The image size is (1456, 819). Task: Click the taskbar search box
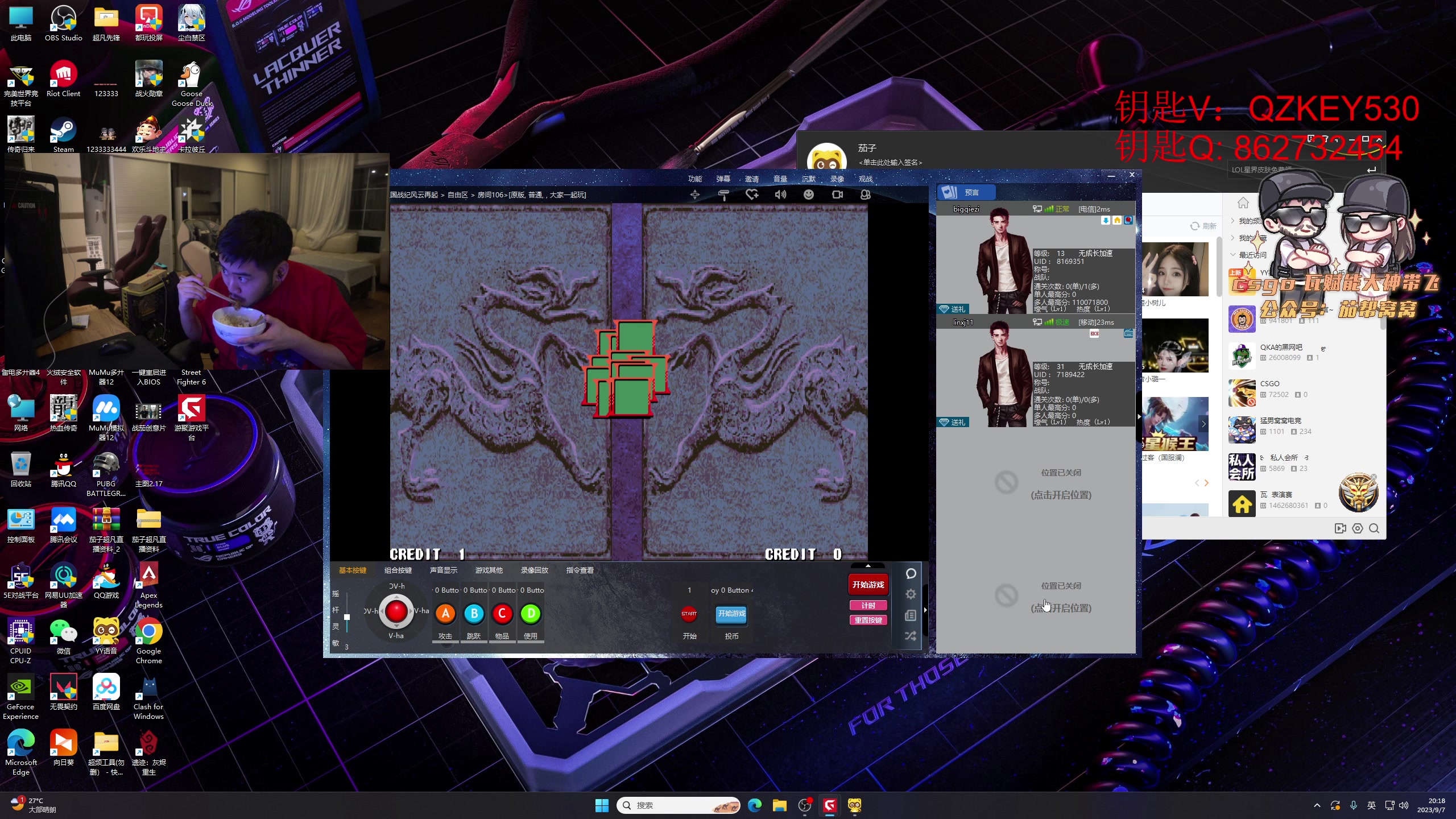pyautogui.click(x=678, y=805)
